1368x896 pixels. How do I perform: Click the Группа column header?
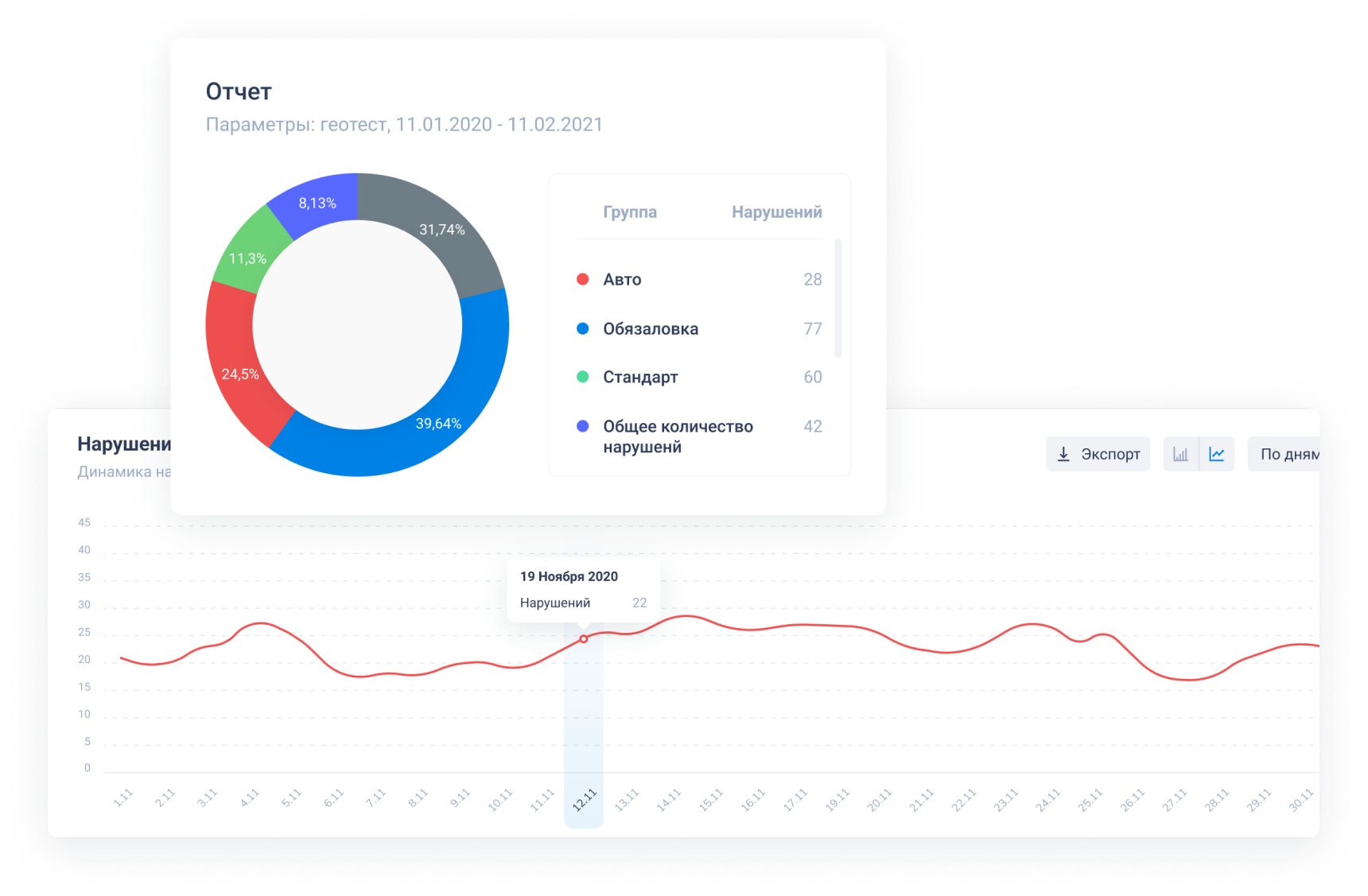tap(630, 212)
